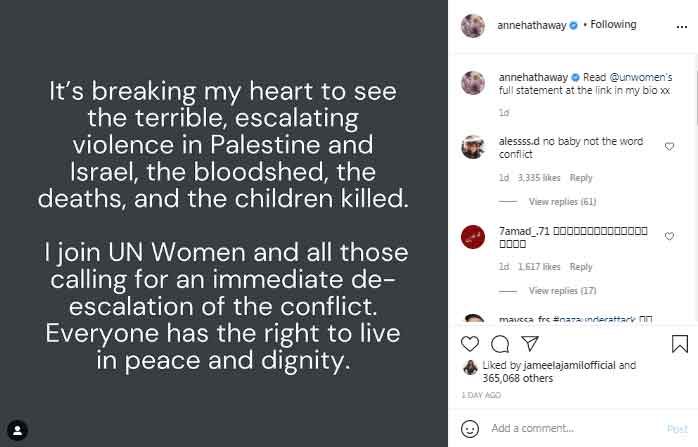Like the 7amad_.71 comment
The height and width of the screenshot is (447, 698).
[x=669, y=236]
